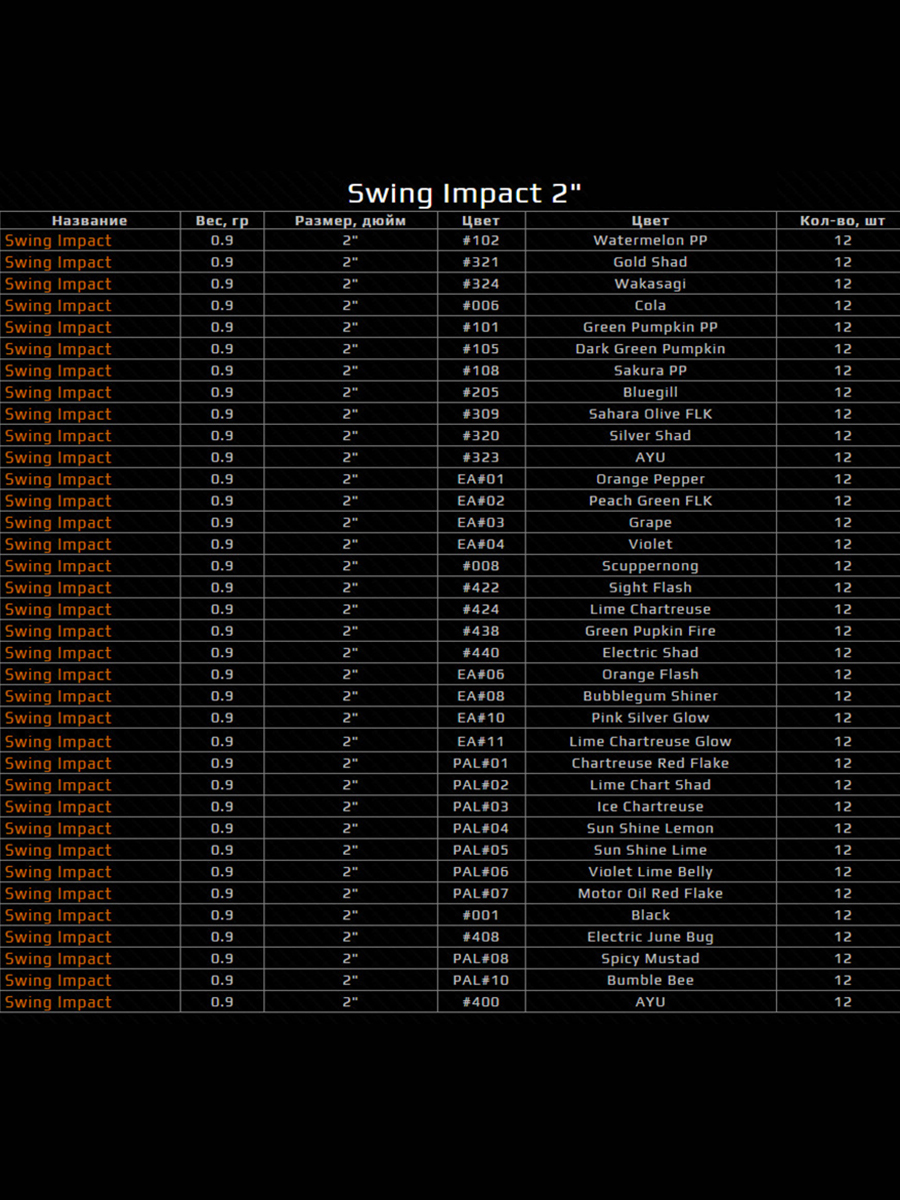This screenshot has width=900, height=1200.
Task: Click the "Lime Chart Shad" cell
Action: pyautogui.click(x=650, y=785)
